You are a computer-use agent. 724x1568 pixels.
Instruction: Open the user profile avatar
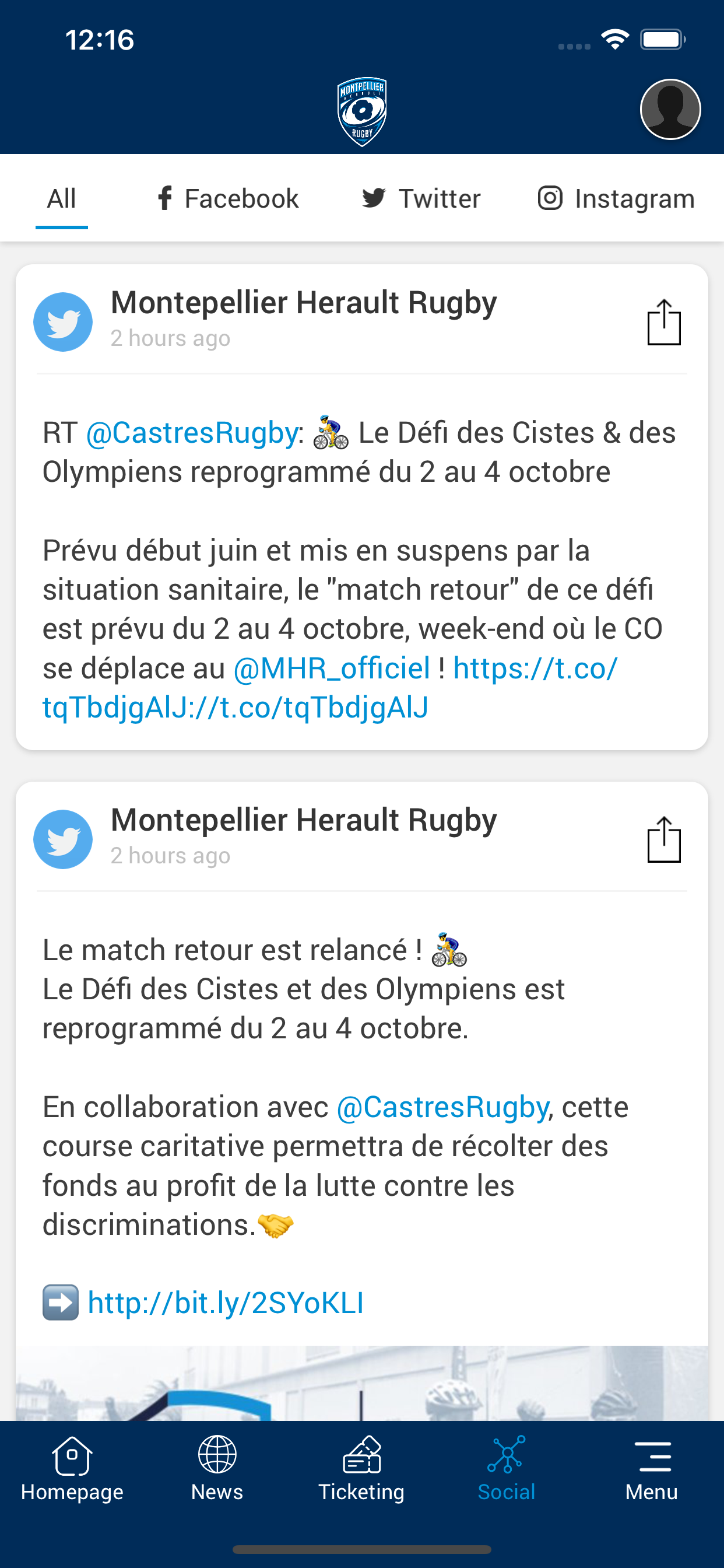pos(670,110)
